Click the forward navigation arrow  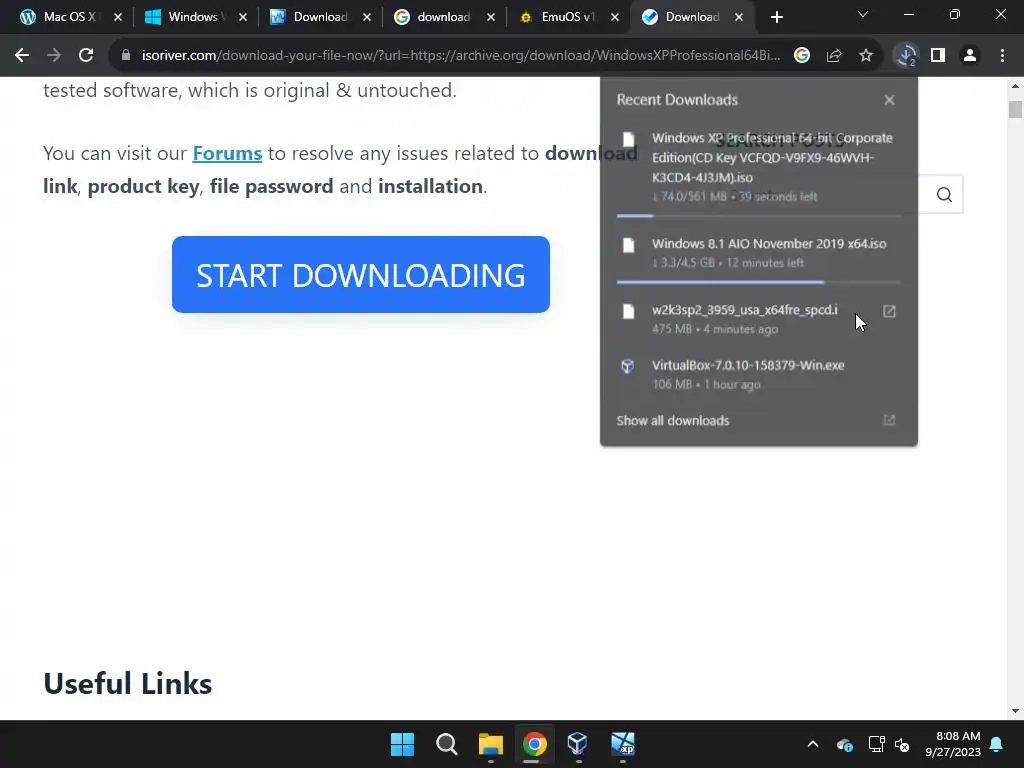coord(54,56)
